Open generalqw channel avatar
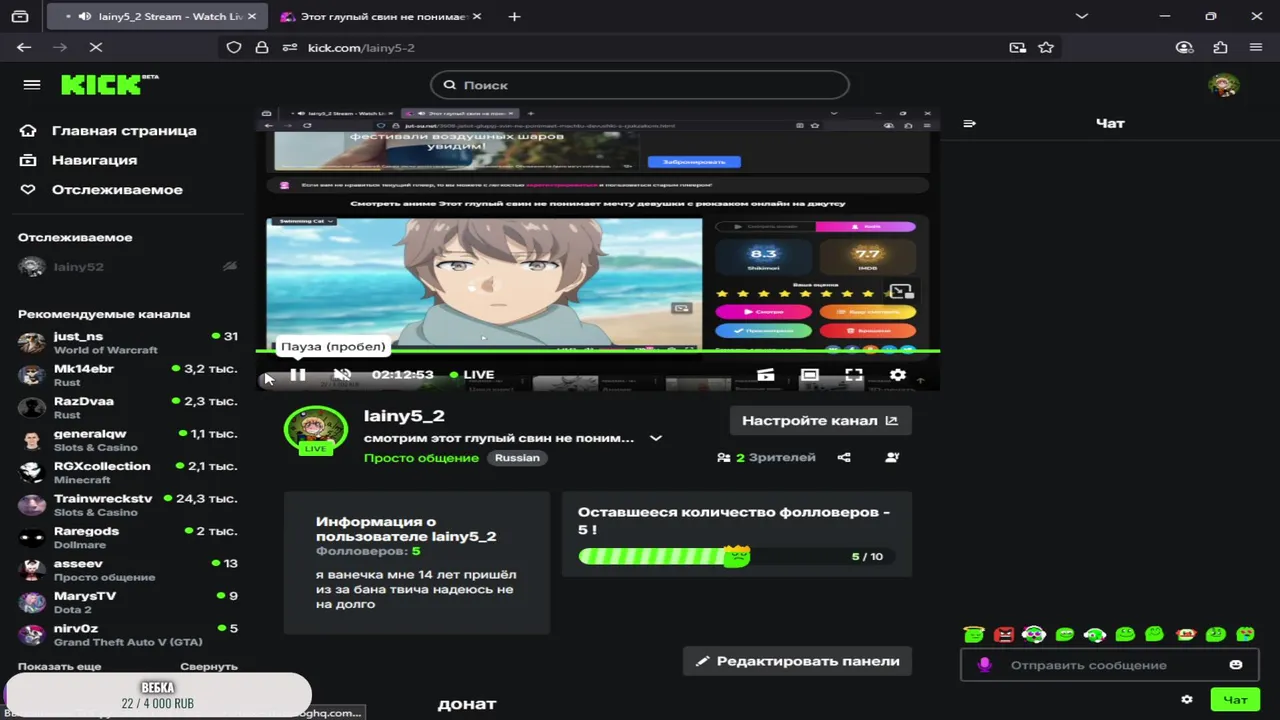Viewport: 1280px width, 720px height. tap(32, 440)
